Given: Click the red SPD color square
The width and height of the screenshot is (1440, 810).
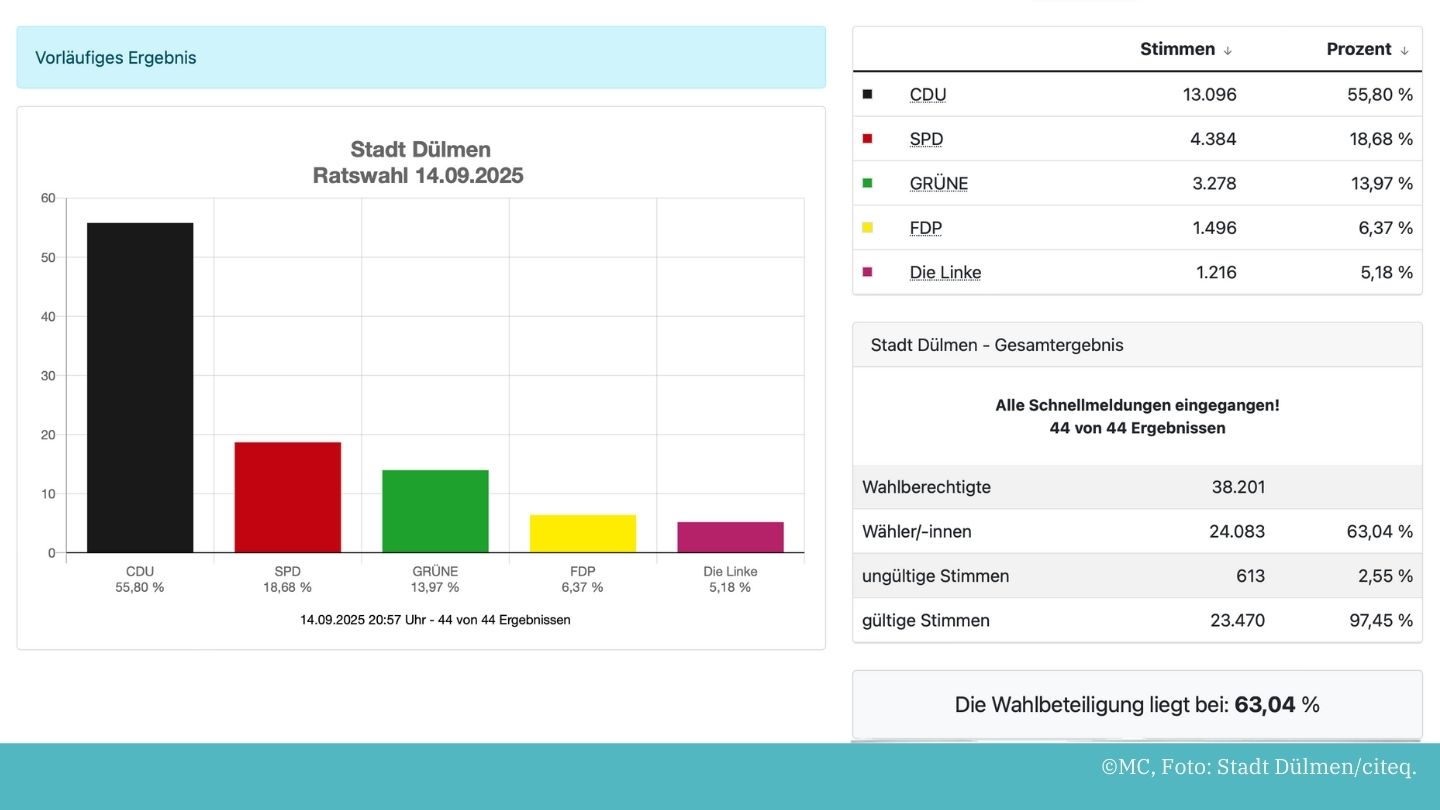Looking at the screenshot, I should pos(867,139).
